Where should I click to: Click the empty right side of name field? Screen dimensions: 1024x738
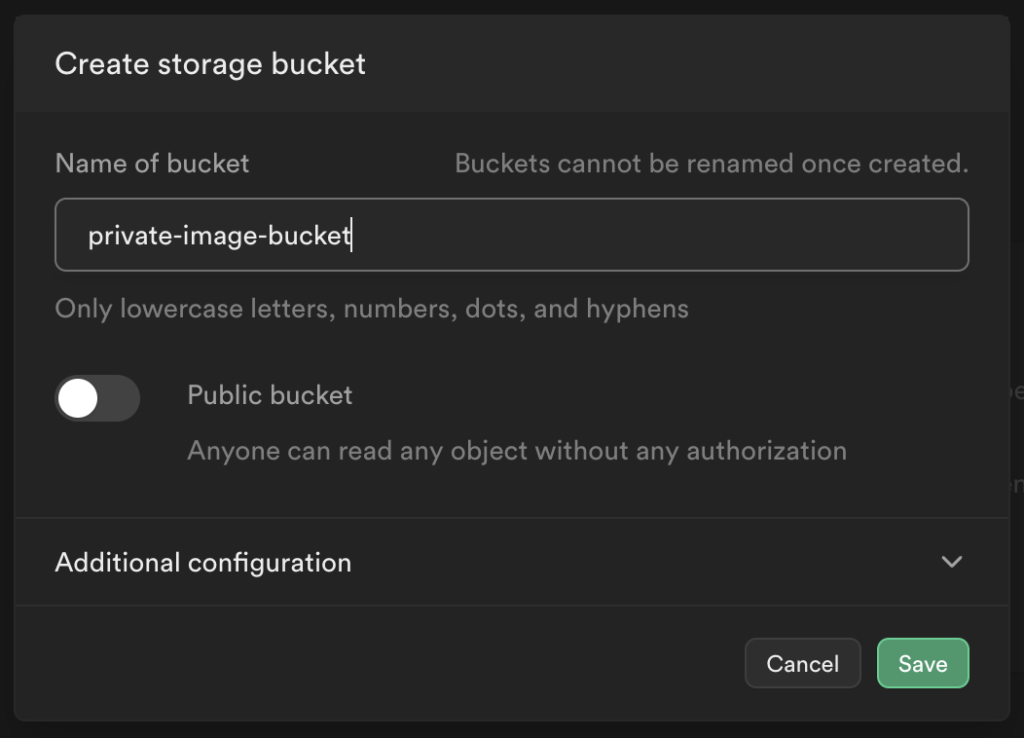pos(700,235)
